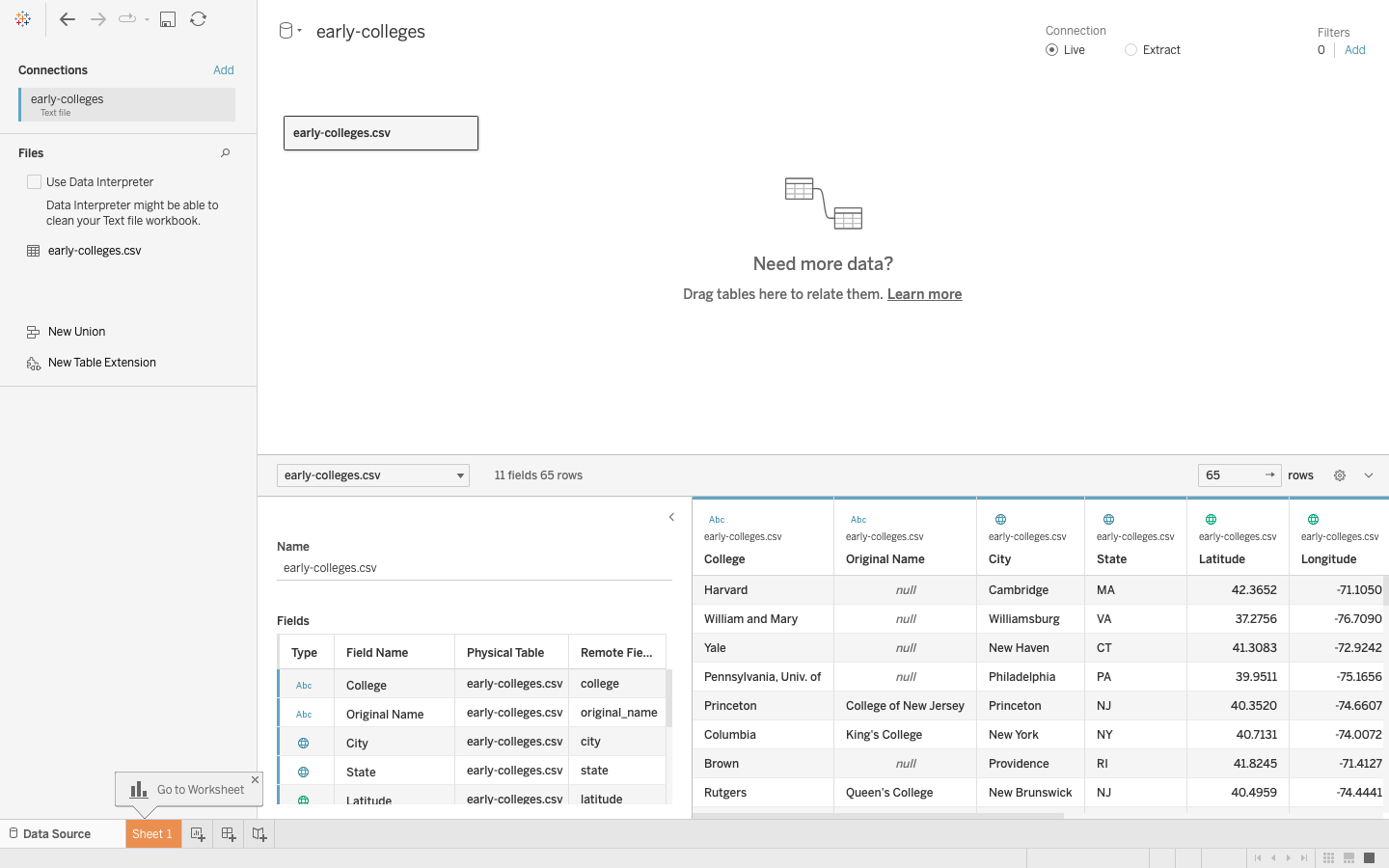The height and width of the screenshot is (868, 1389).
Task: Select the Harvard cell in College column
Action: [x=763, y=590]
